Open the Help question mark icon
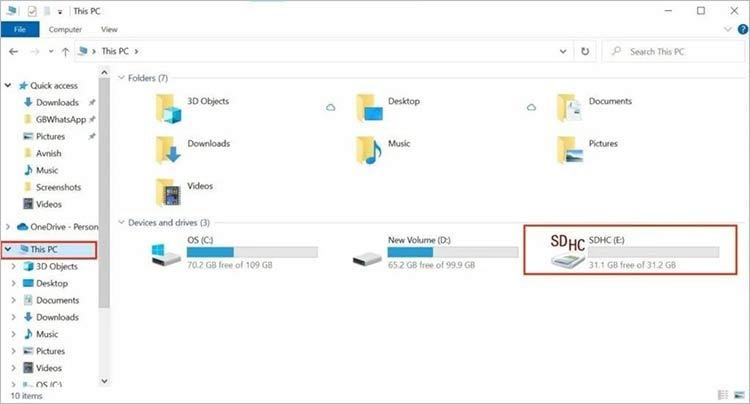The height and width of the screenshot is (404, 750). pyautogui.click(x=742, y=29)
